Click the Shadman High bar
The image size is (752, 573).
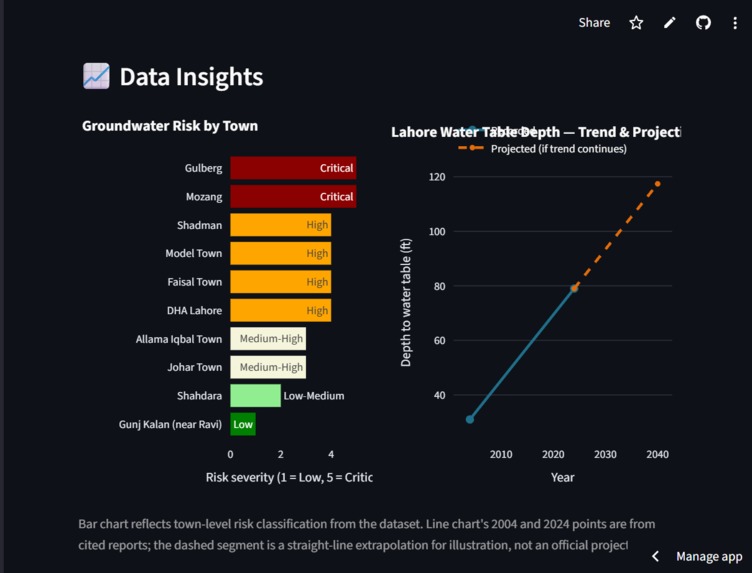281,225
